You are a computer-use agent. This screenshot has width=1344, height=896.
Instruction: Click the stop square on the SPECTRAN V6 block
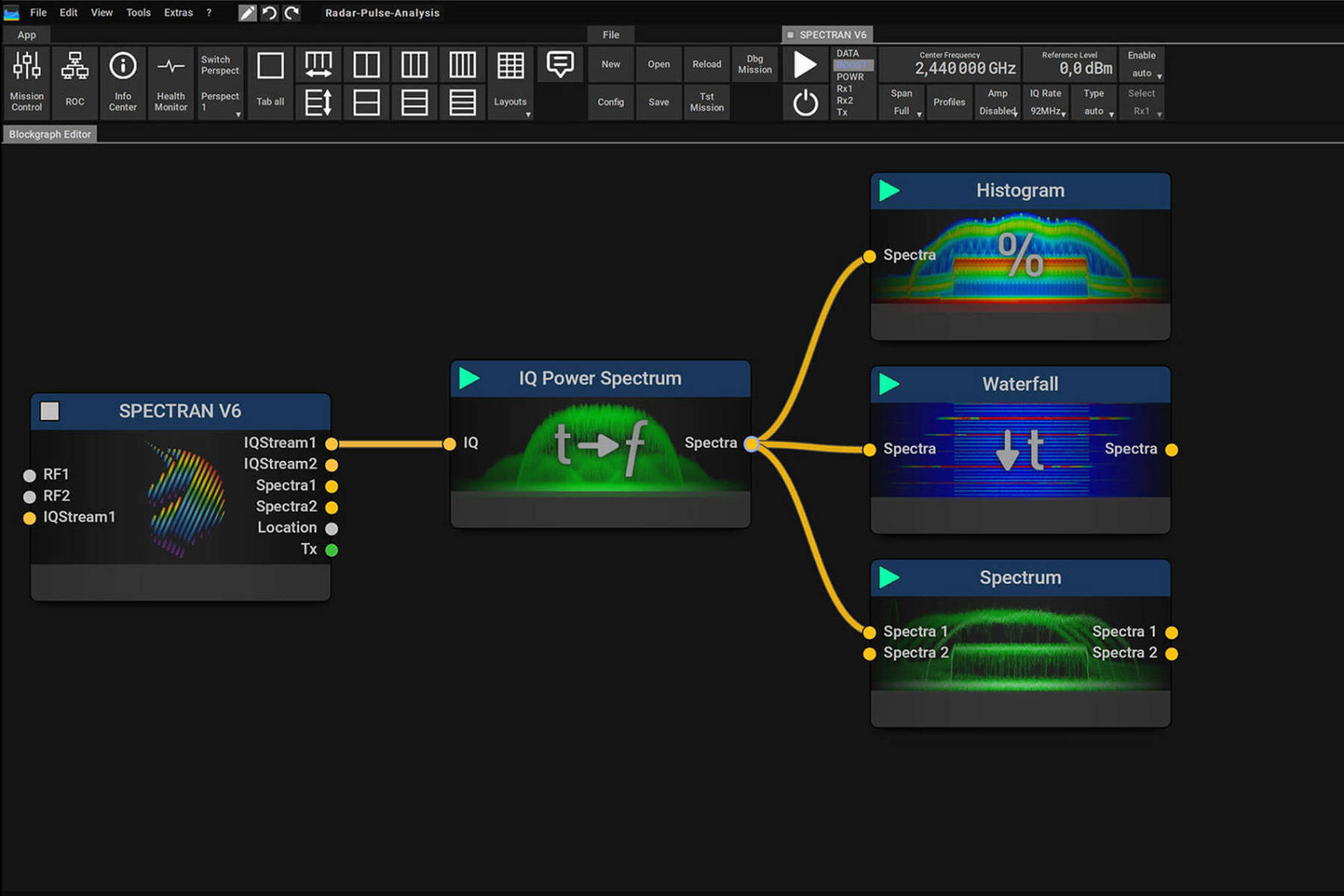click(x=50, y=411)
